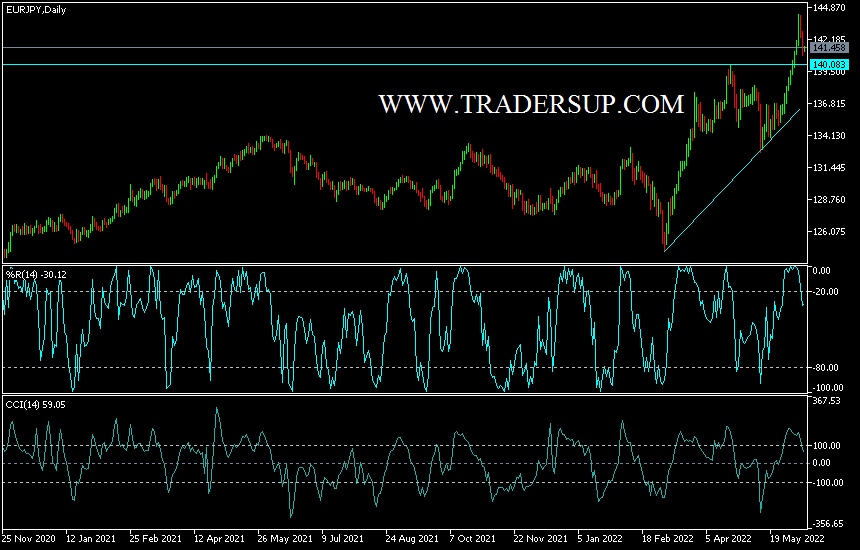Click the 24 Aug 2021 date label

click(x=412, y=538)
